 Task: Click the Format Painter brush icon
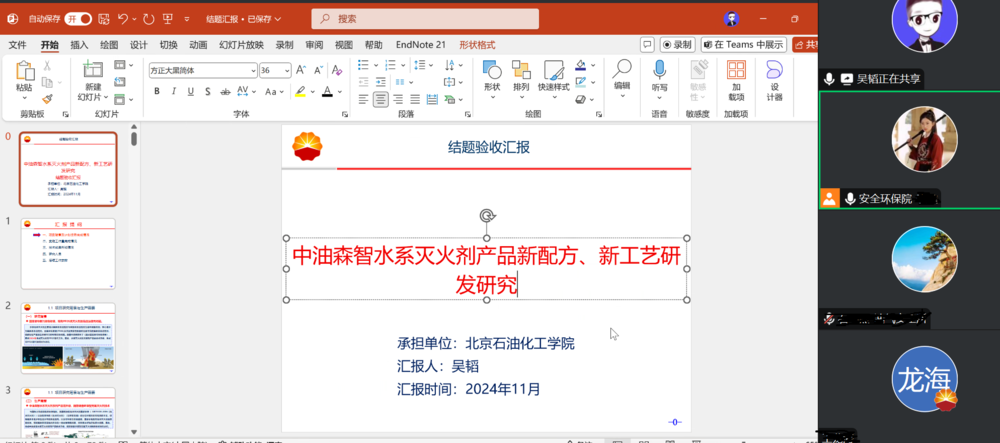pyautogui.click(x=47, y=99)
